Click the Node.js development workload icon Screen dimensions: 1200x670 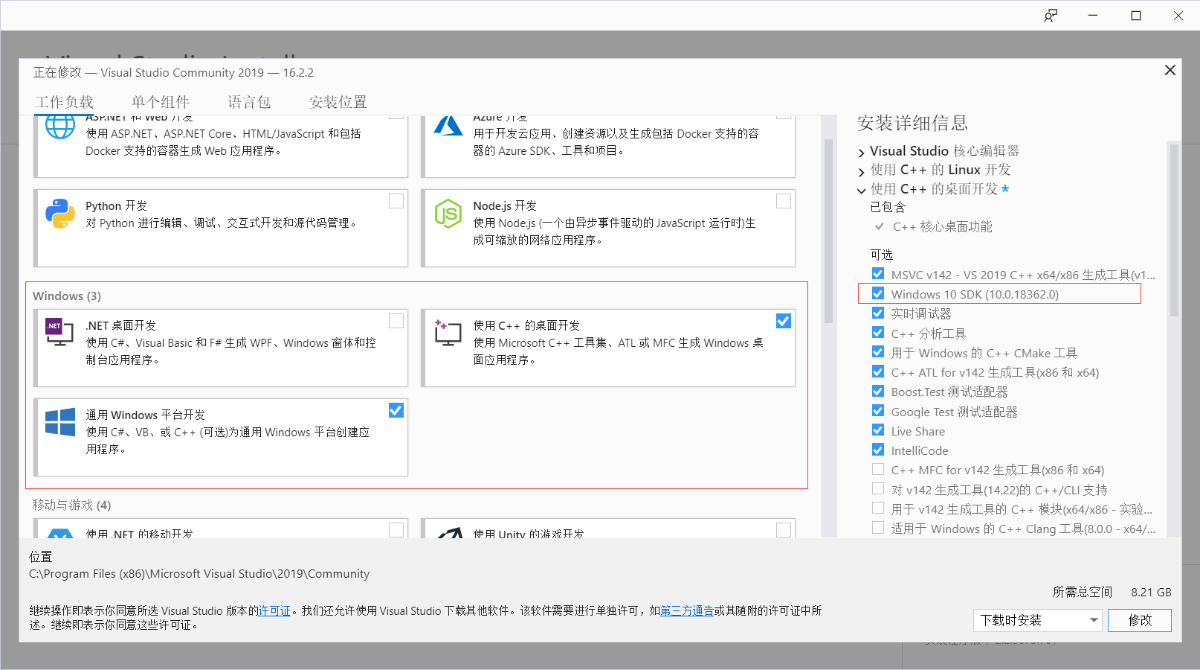pyautogui.click(x=447, y=214)
